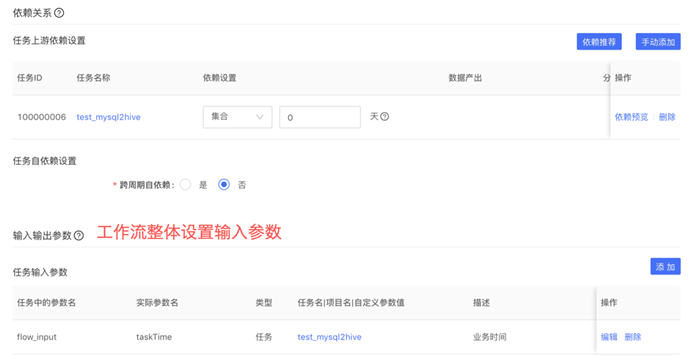Click 任务名|项目名|自定义参数值 column header
The width and height of the screenshot is (697, 361).
[351, 303]
